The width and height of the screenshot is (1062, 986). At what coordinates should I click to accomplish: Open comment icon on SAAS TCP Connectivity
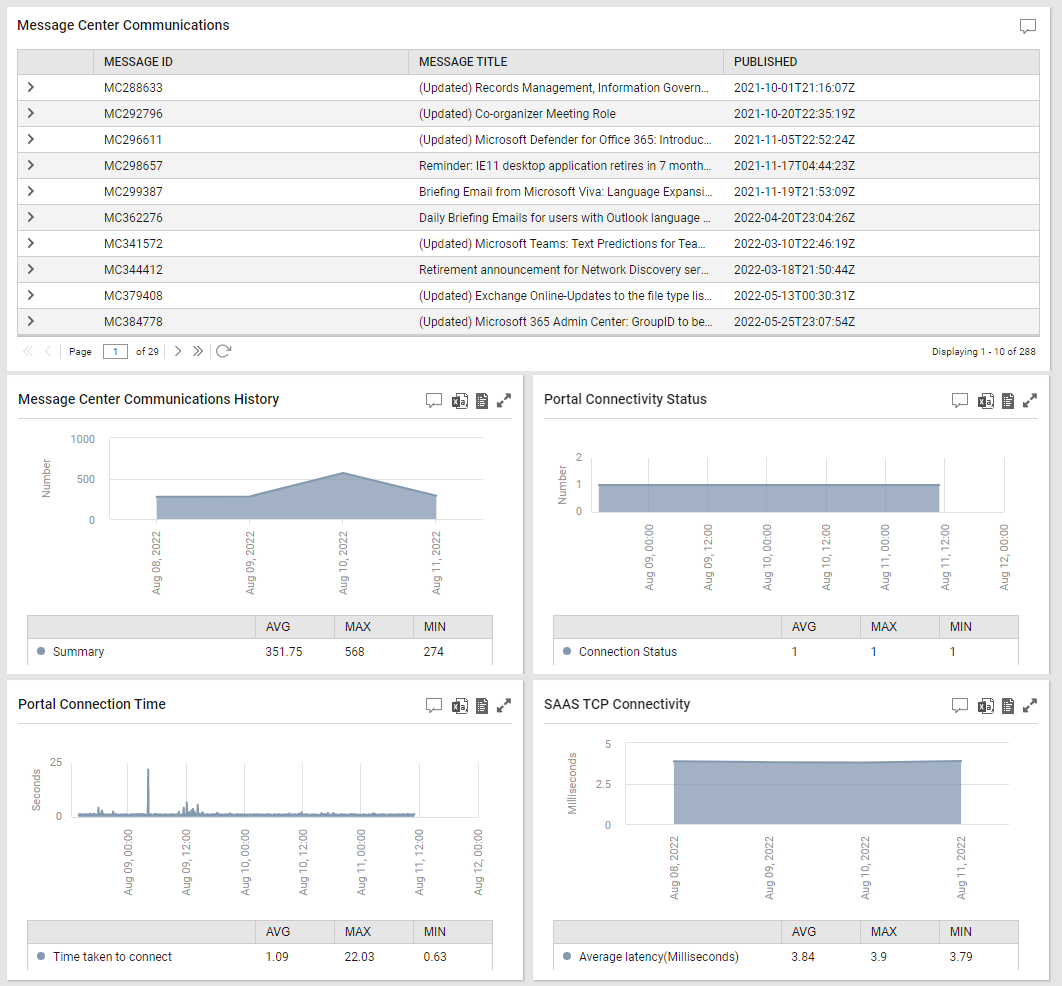(x=959, y=706)
